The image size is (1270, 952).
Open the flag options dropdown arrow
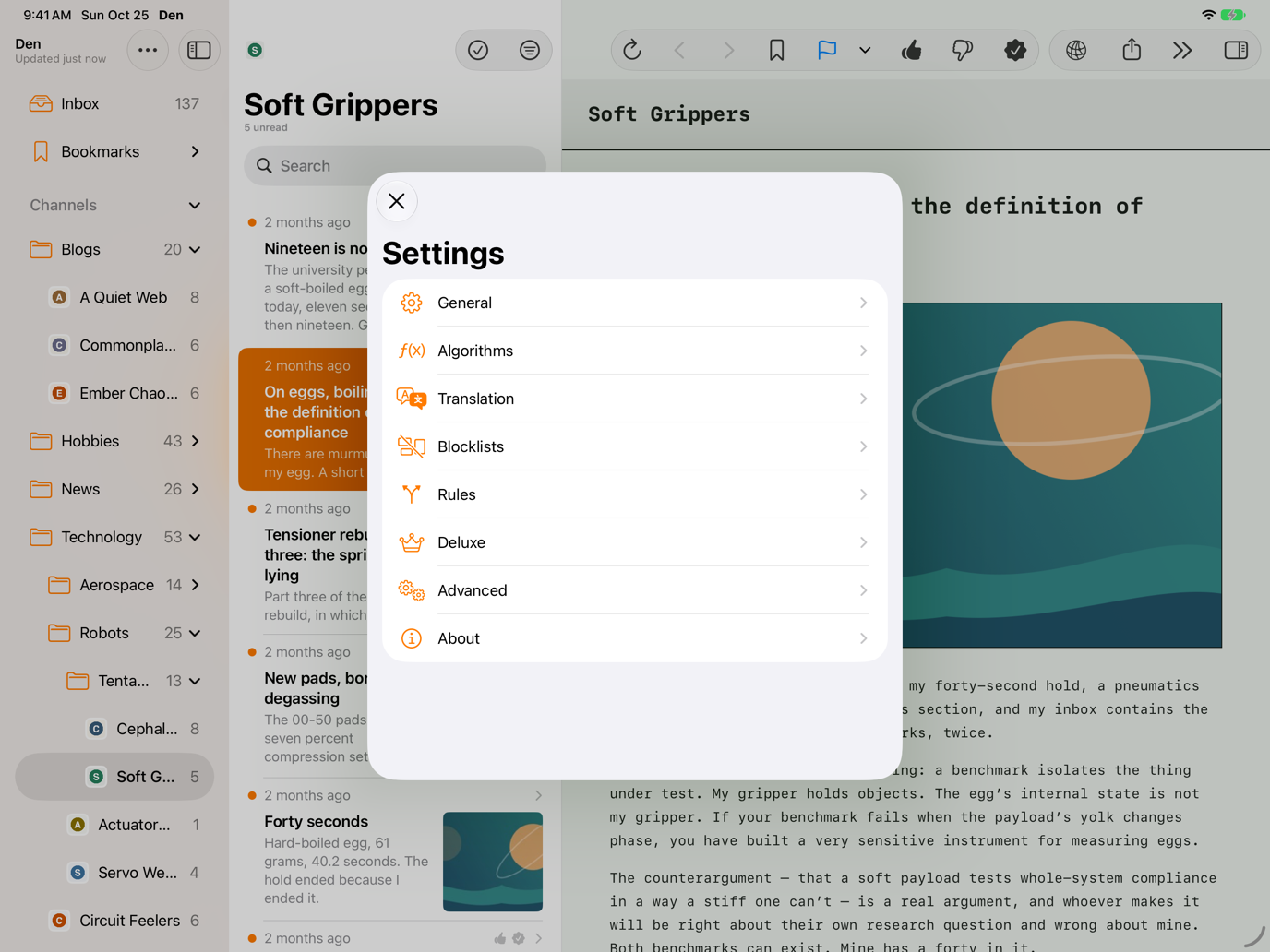(x=865, y=50)
